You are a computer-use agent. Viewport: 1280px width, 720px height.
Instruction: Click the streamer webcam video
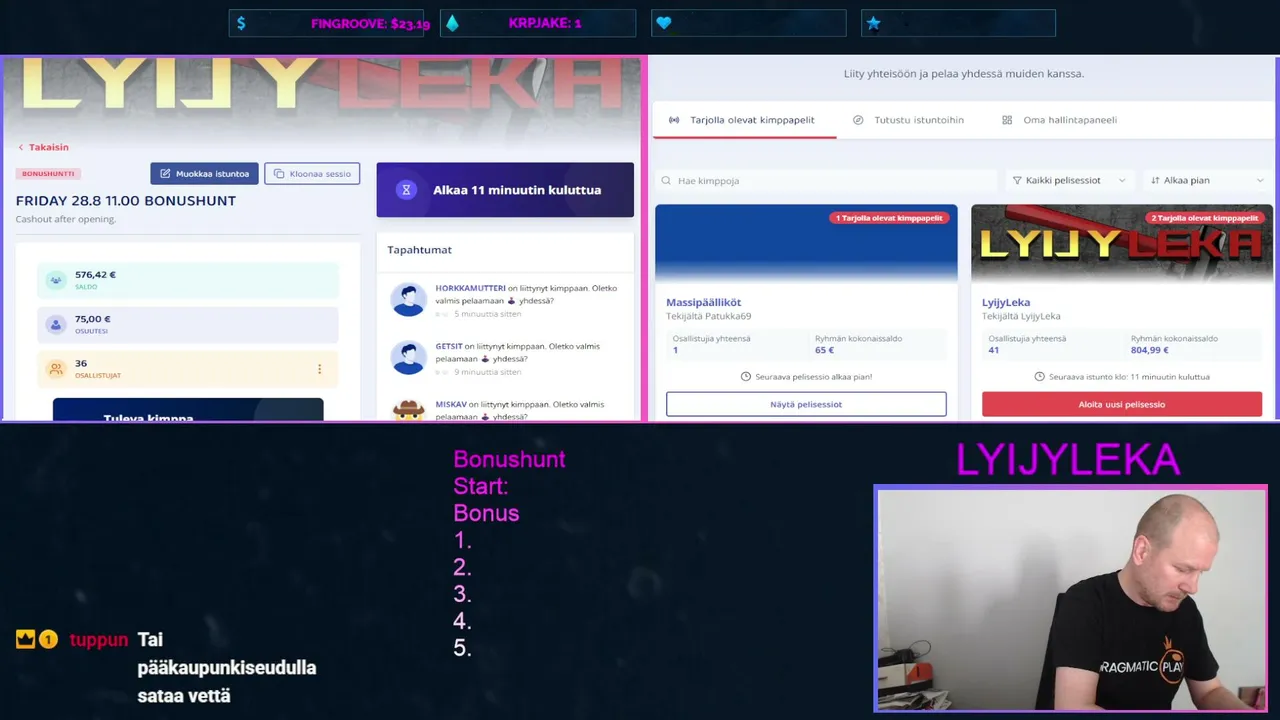tap(1071, 599)
